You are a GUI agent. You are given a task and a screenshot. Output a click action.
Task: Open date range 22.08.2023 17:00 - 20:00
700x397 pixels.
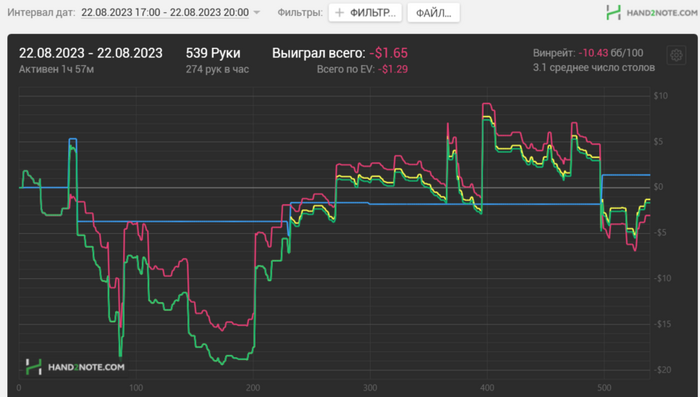pos(165,13)
